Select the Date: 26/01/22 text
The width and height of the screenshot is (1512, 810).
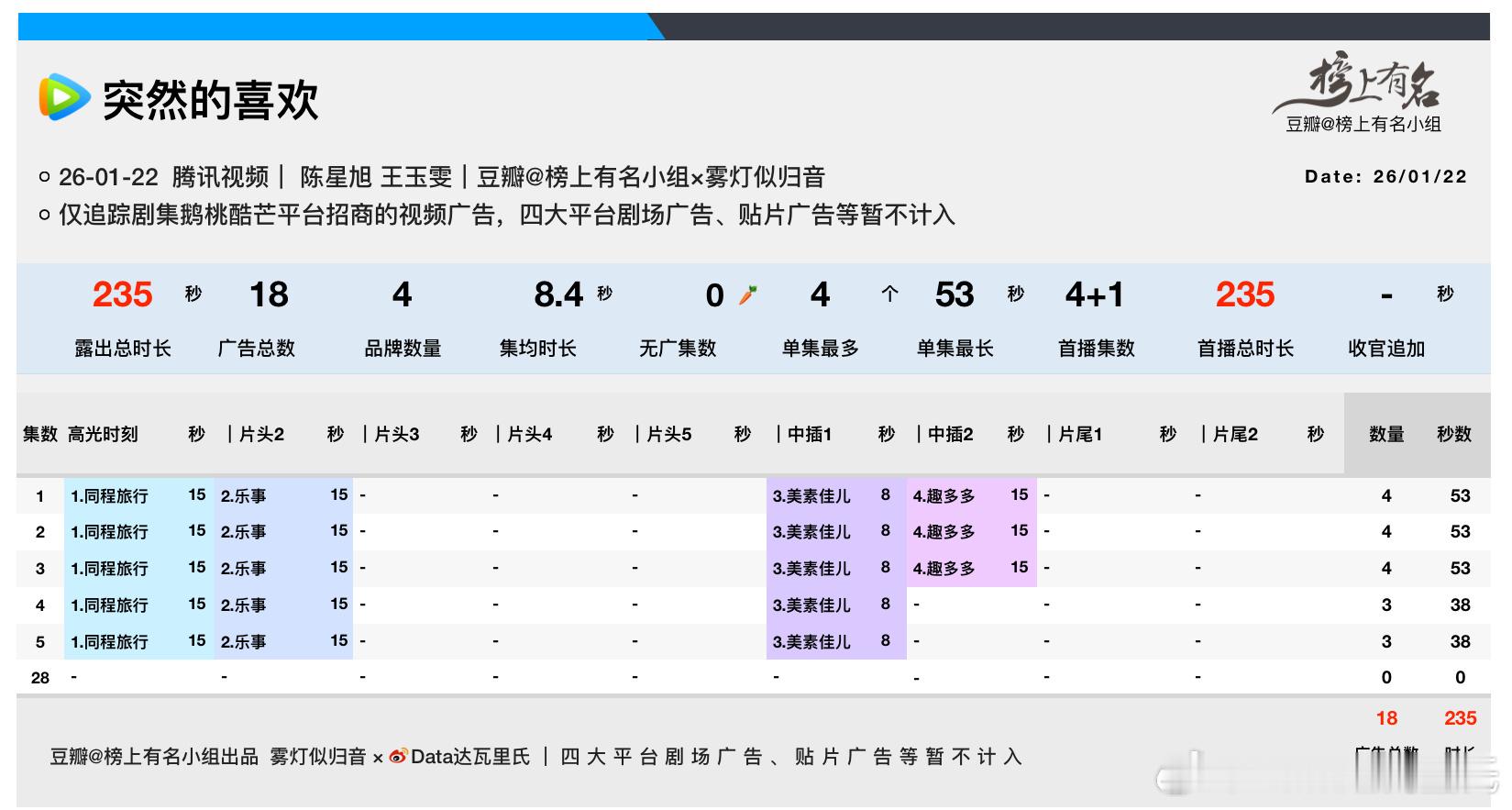1385,176
